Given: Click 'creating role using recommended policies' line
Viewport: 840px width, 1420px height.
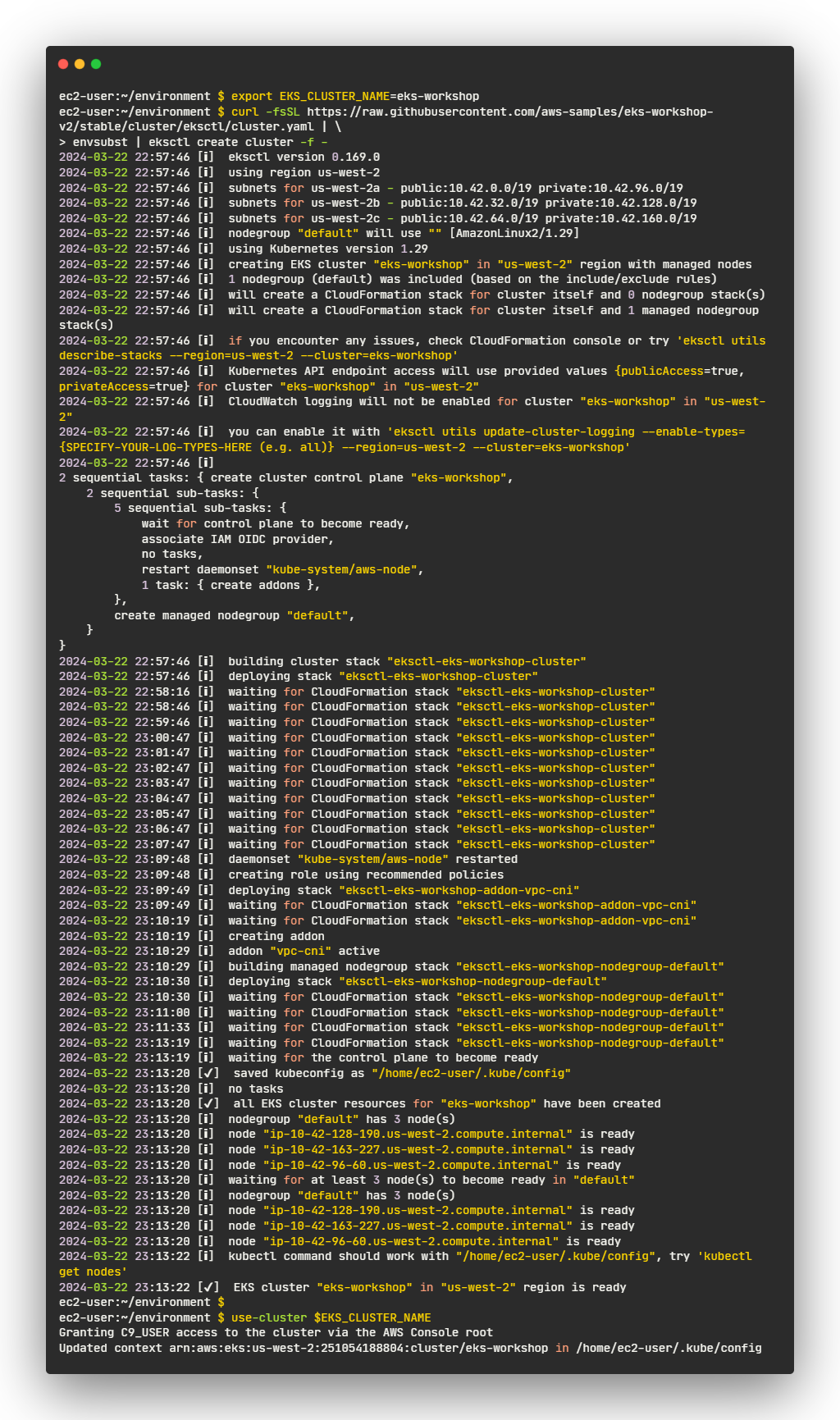Looking at the screenshot, I should 366,874.
